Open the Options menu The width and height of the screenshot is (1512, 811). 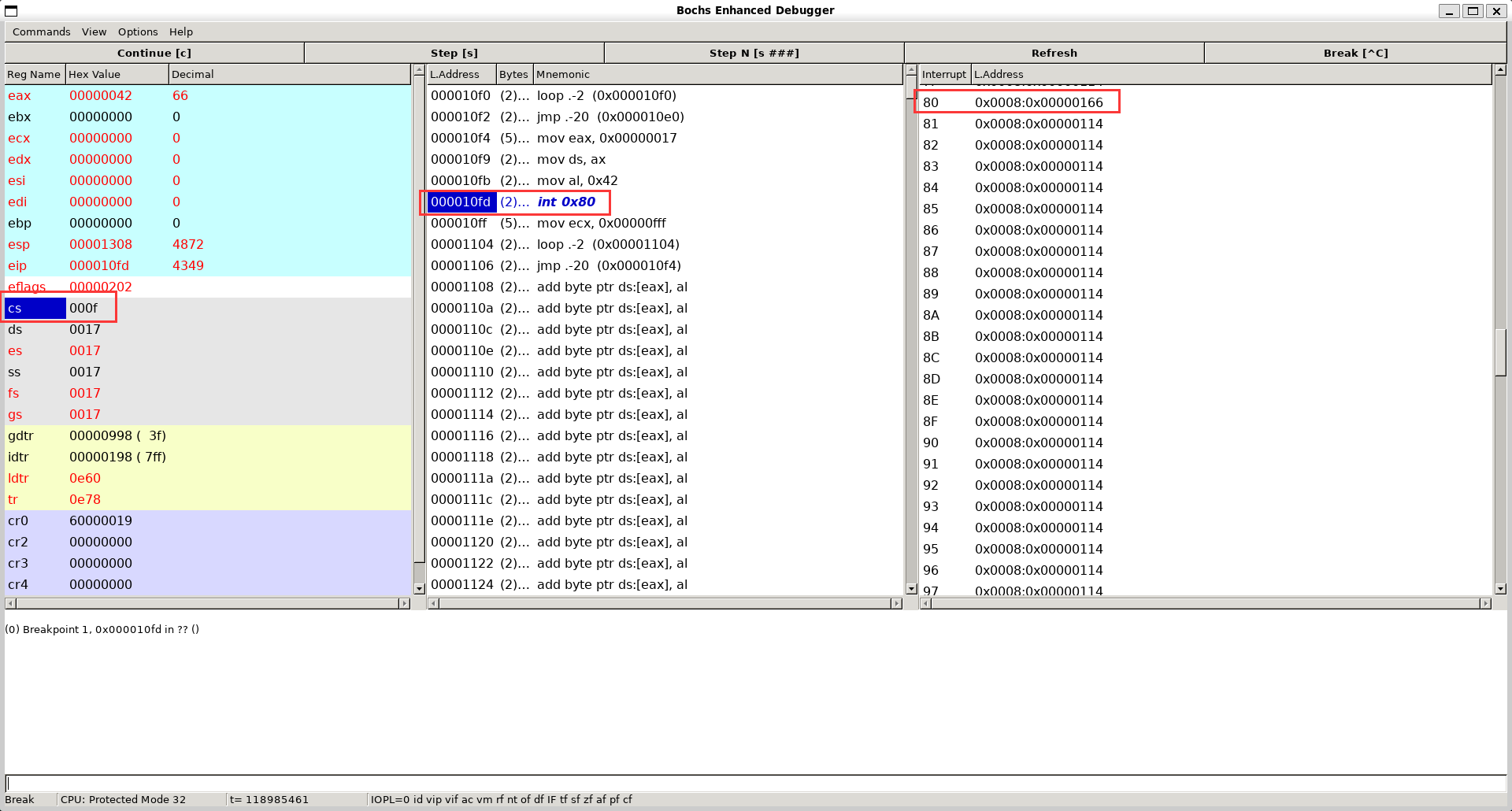click(138, 31)
